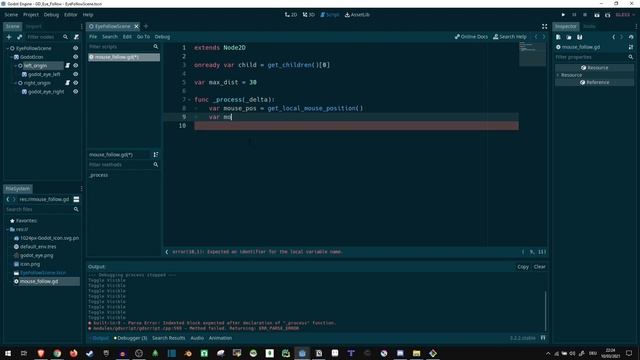This screenshot has height=360, width=640.
Task: Open the Debugger (3) bottom panel
Action: (x=130, y=338)
